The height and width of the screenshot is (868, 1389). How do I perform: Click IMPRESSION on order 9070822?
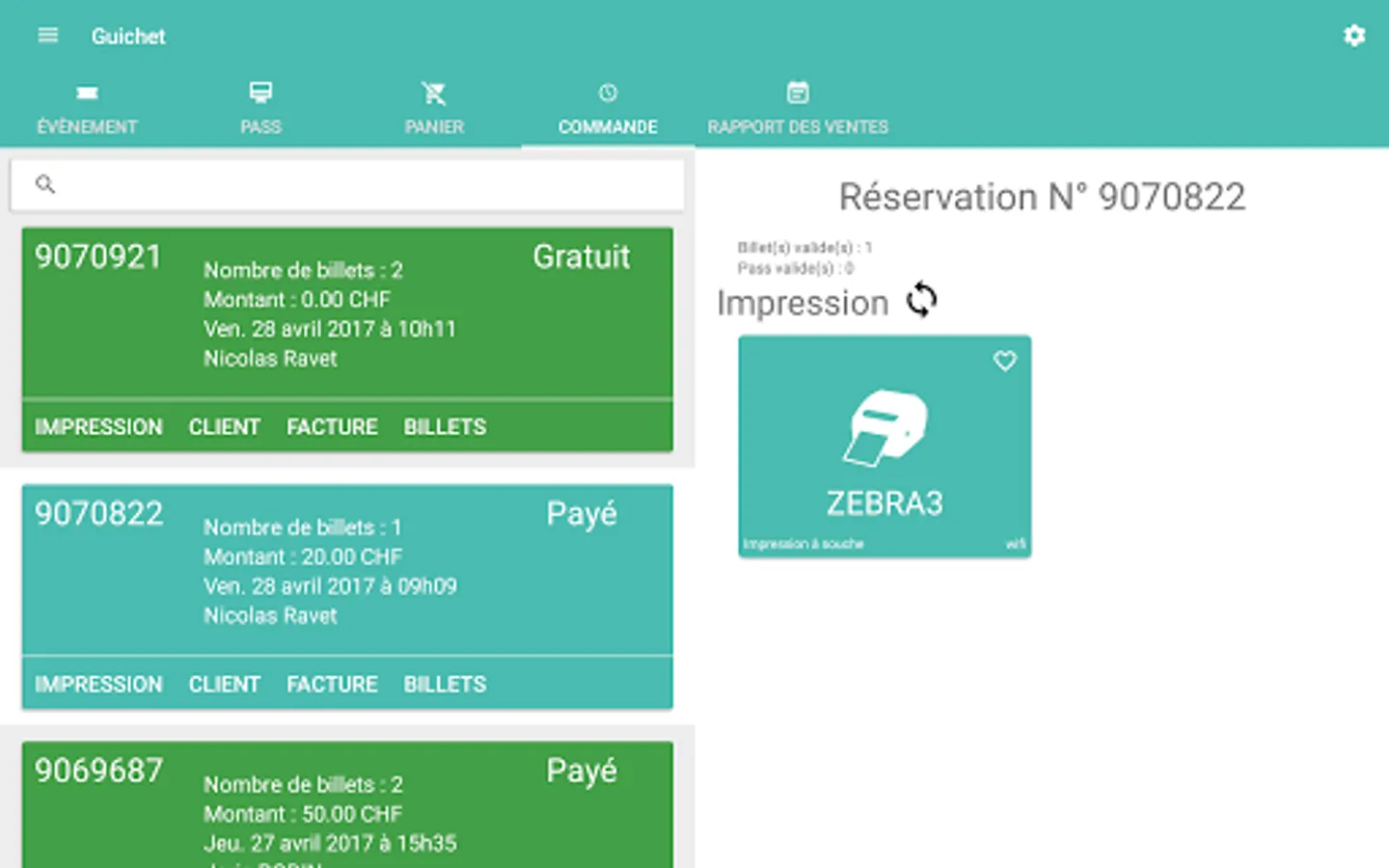98,685
